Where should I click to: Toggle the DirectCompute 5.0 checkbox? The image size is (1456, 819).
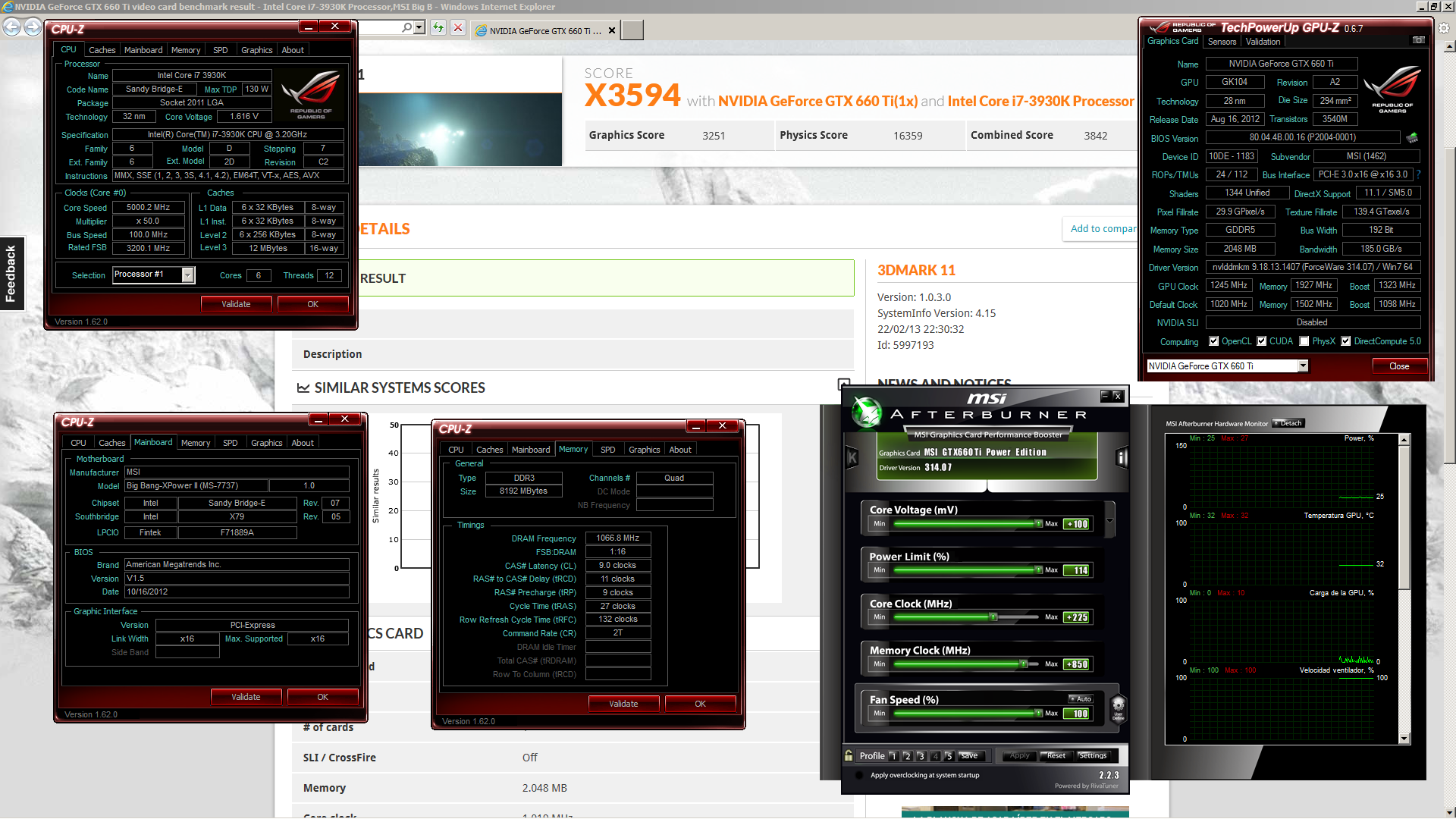pyautogui.click(x=1345, y=341)
